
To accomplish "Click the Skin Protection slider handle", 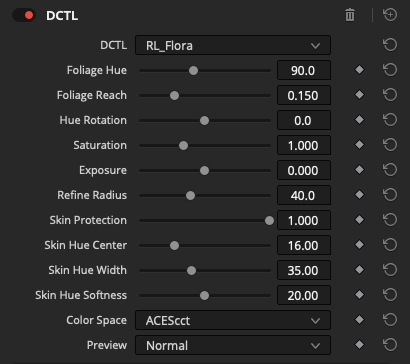I will click(x=269, y=221).
